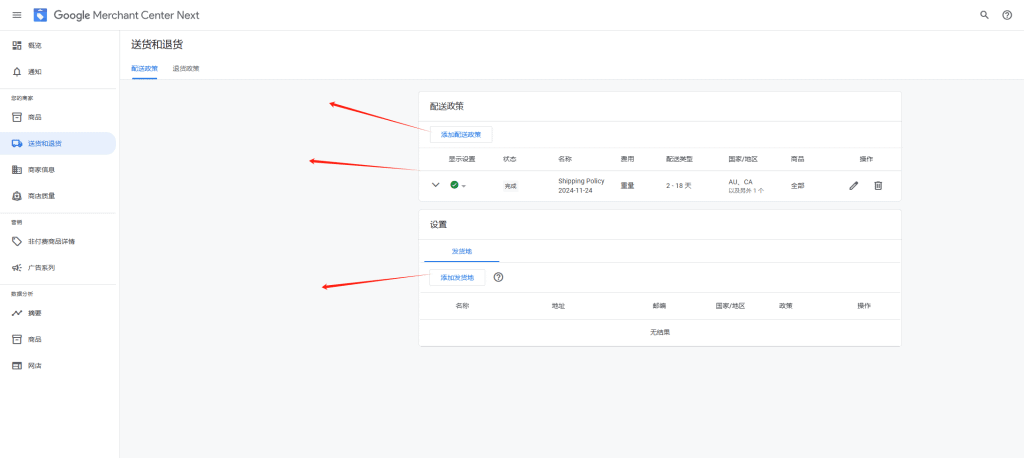The image size is (1024, 458).
Task: Switch to the 配送政策 tab
Action: pos(144,68)
